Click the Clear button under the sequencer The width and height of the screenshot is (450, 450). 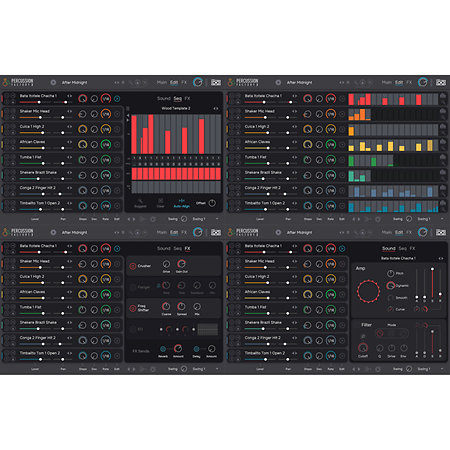click(x=161, y=201)
